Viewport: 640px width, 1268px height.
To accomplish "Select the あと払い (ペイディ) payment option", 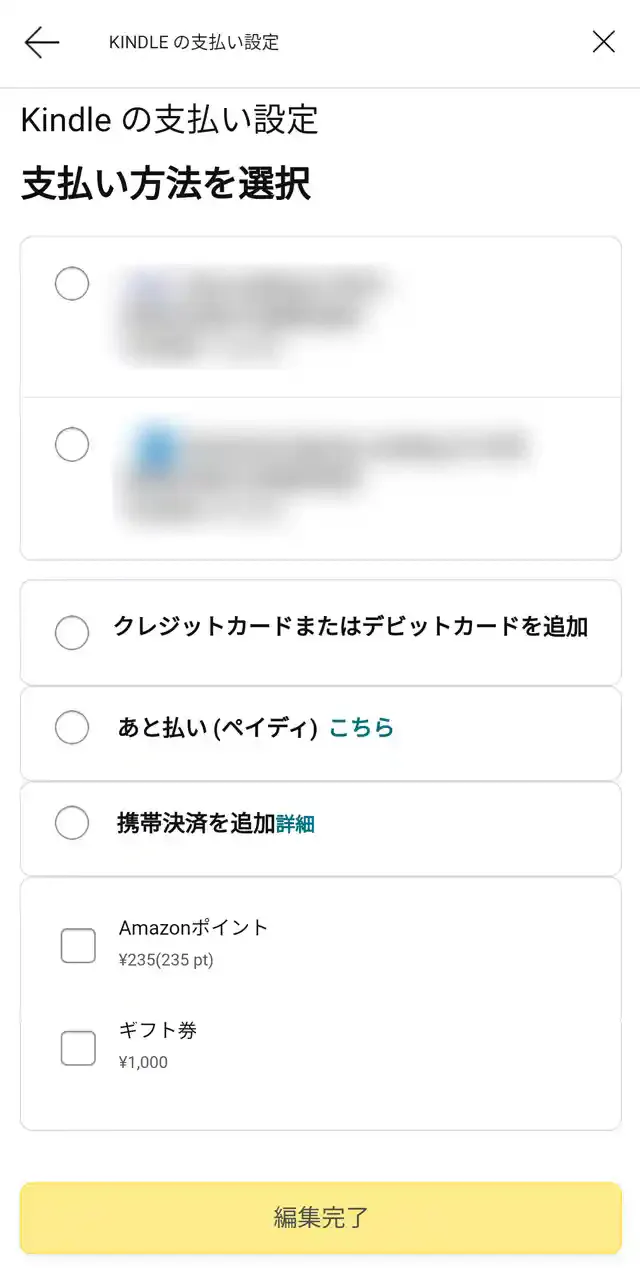I will (71, 727).
